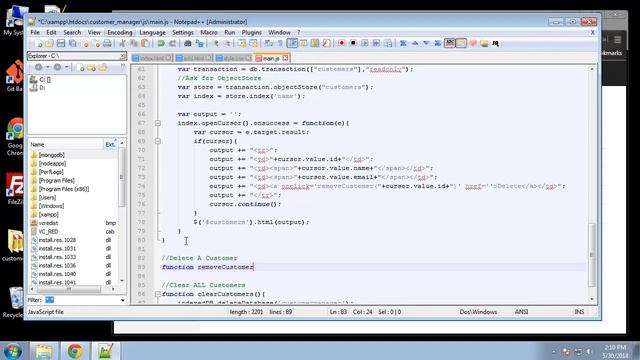Sort file list by Name column
This screenshot has width=640, height=360.
tap(65, 144)
